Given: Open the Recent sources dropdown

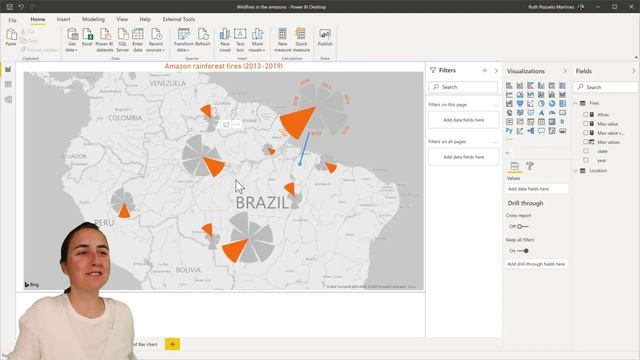Looking at the screenshot, I should (156, 40).
